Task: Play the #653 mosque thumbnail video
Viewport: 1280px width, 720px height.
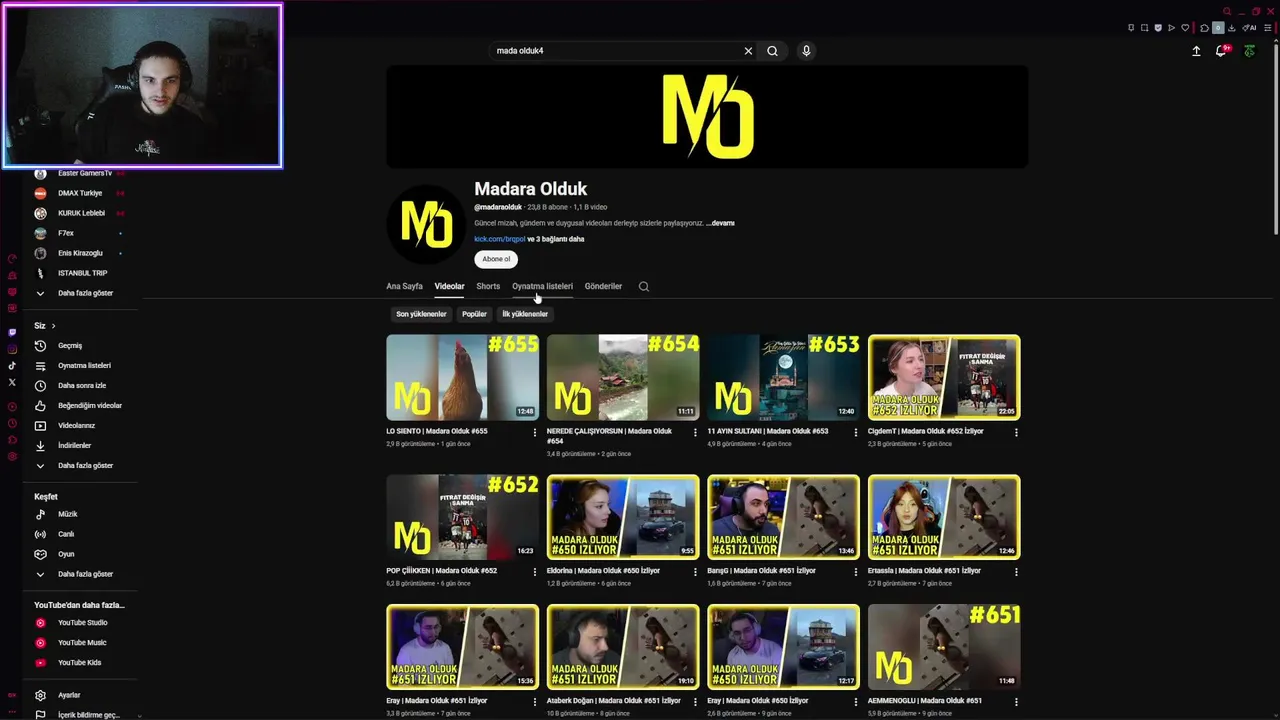Action: tap(783, 377)
